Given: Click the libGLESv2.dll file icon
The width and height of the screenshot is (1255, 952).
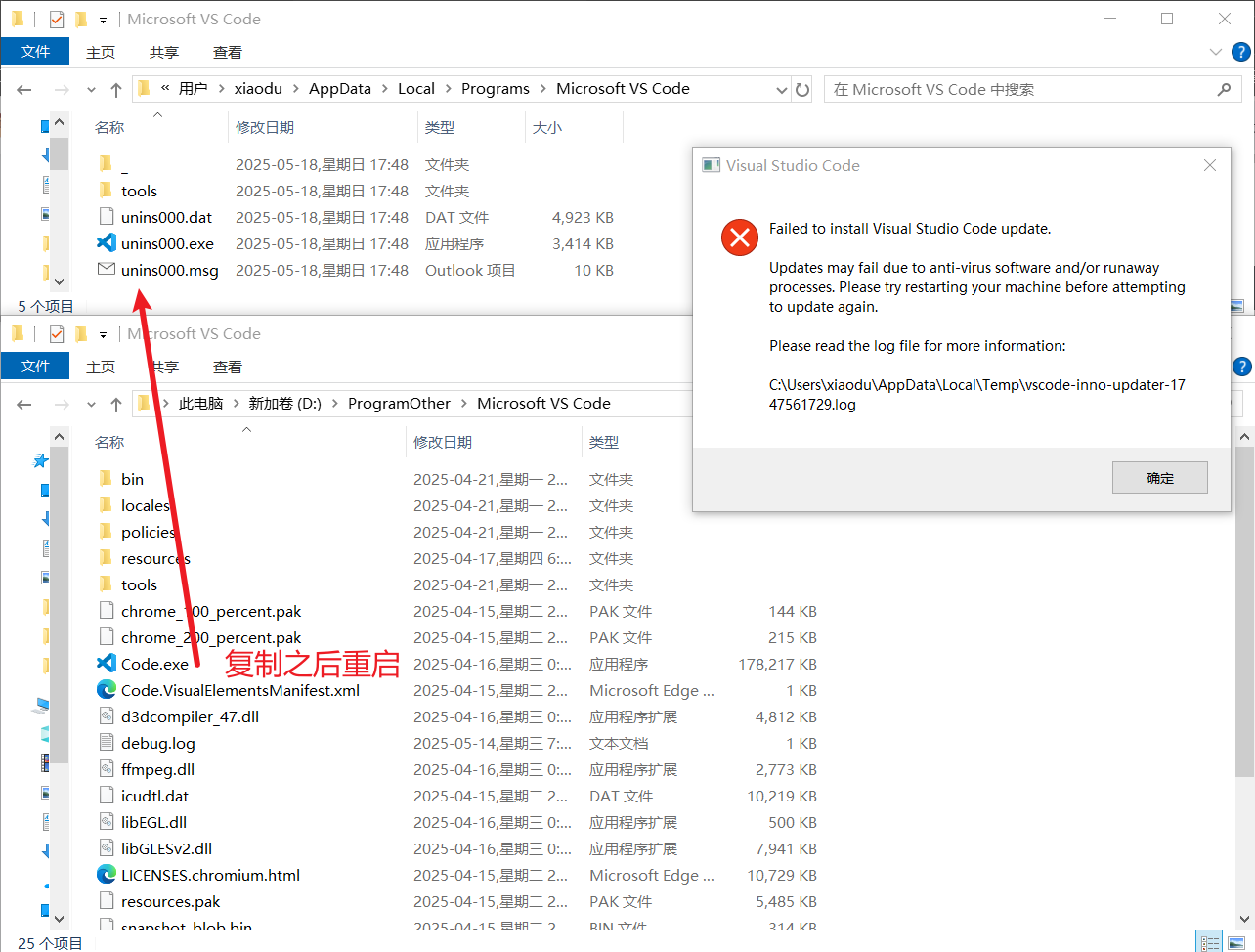Looking at the screenshot, I should [107, 848].
